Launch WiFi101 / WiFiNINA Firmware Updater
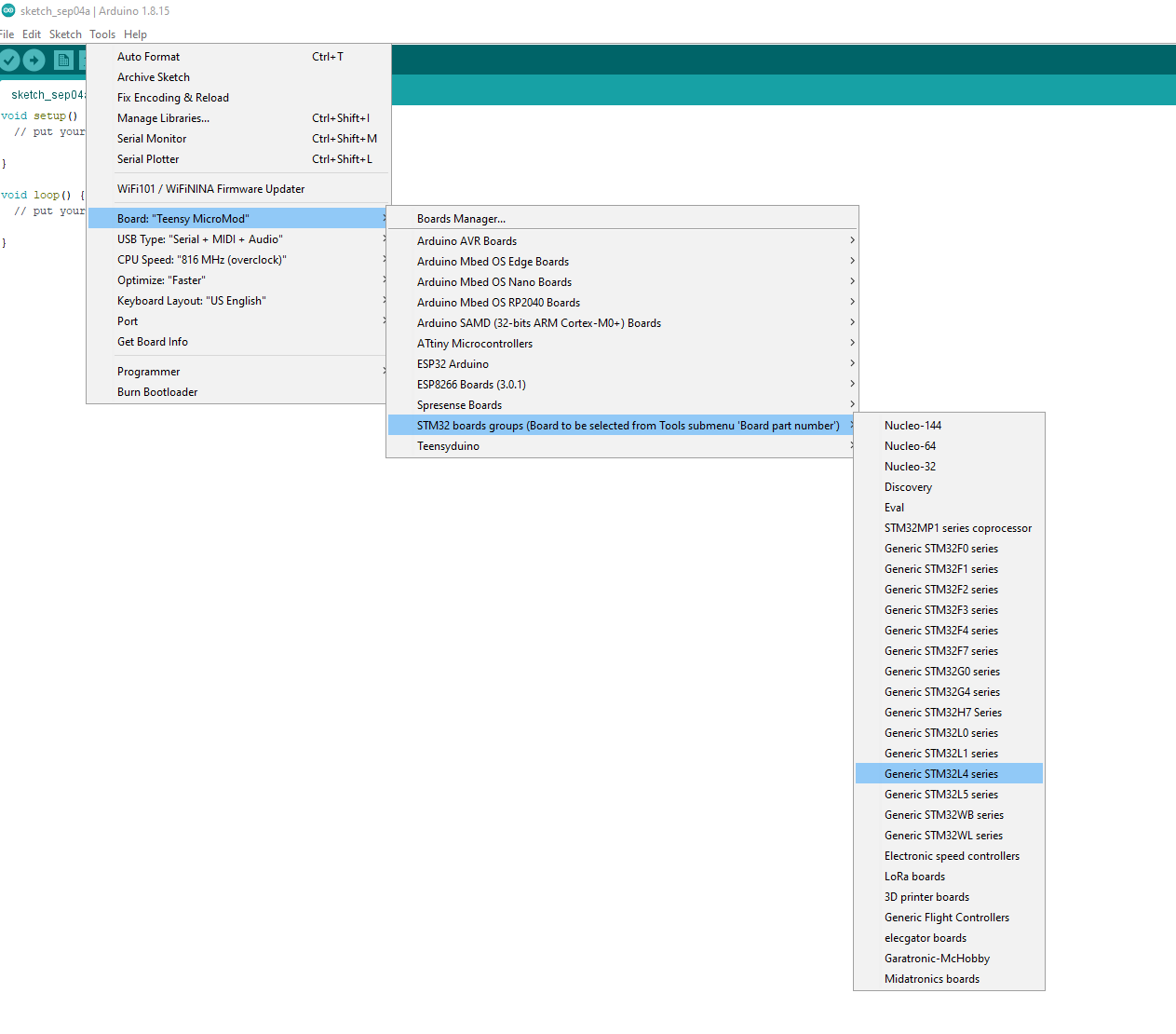 click(x=238, y=189)
